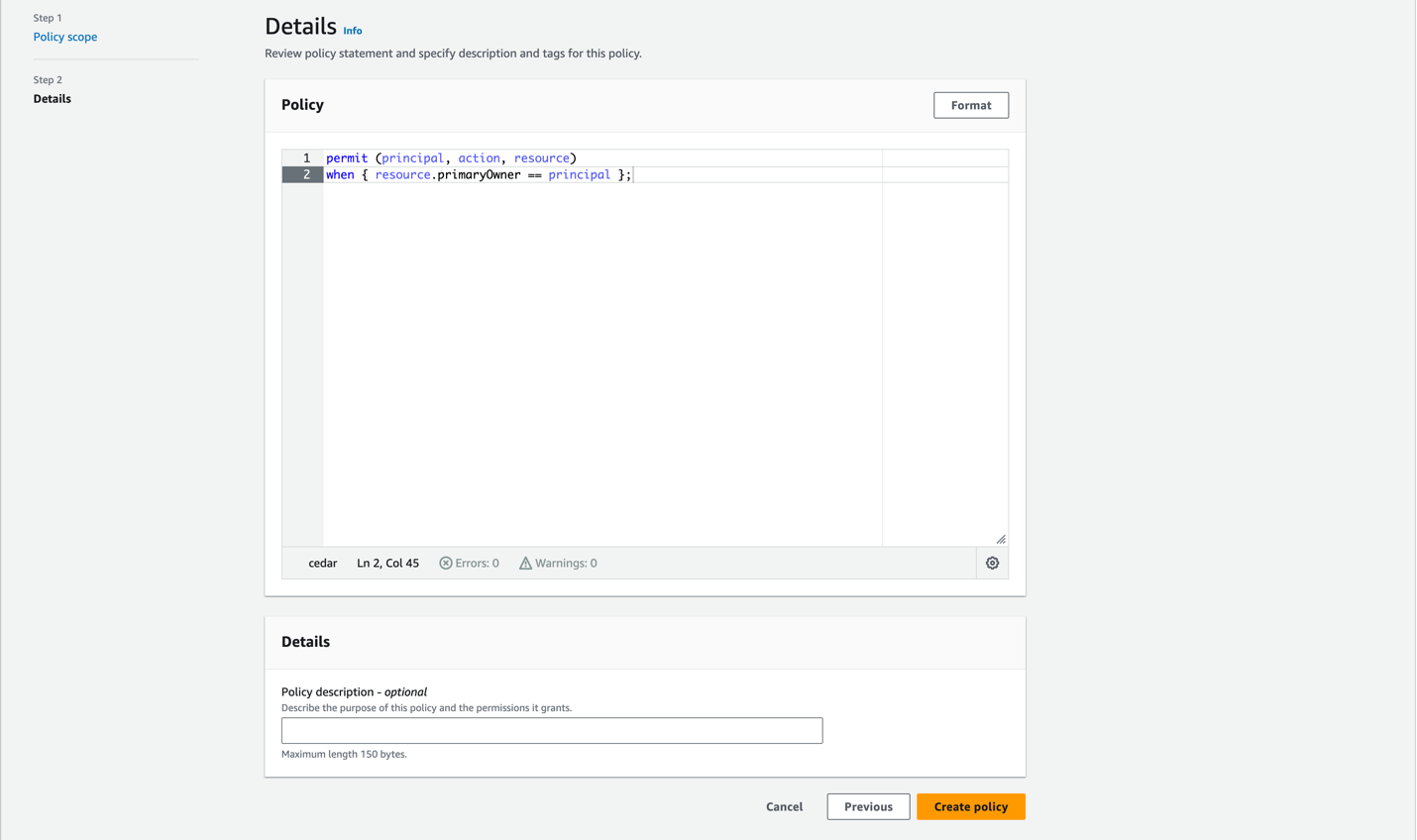Open the editor settings gear icon

992,563
